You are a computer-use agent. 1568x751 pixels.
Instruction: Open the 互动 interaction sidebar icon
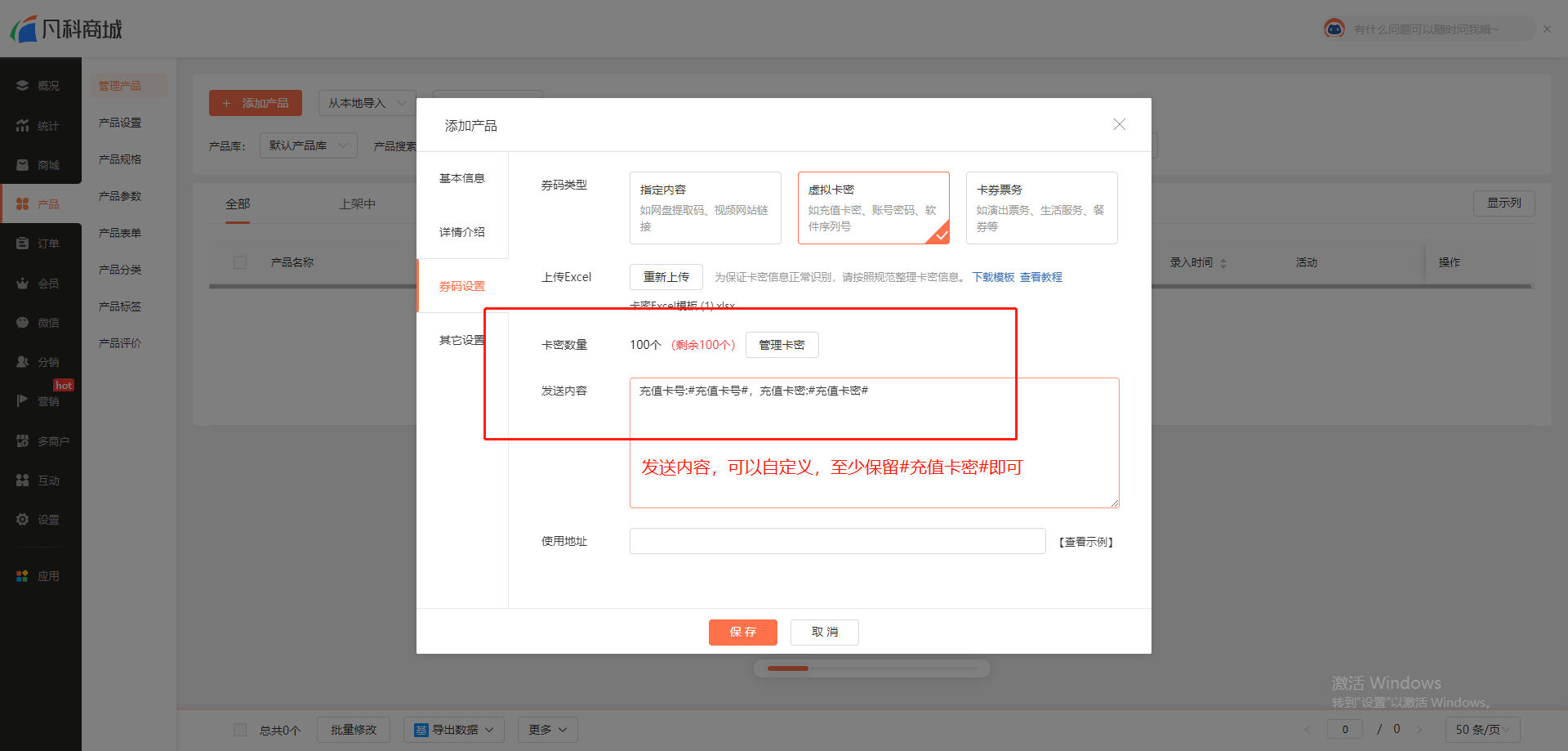point(23,481)
